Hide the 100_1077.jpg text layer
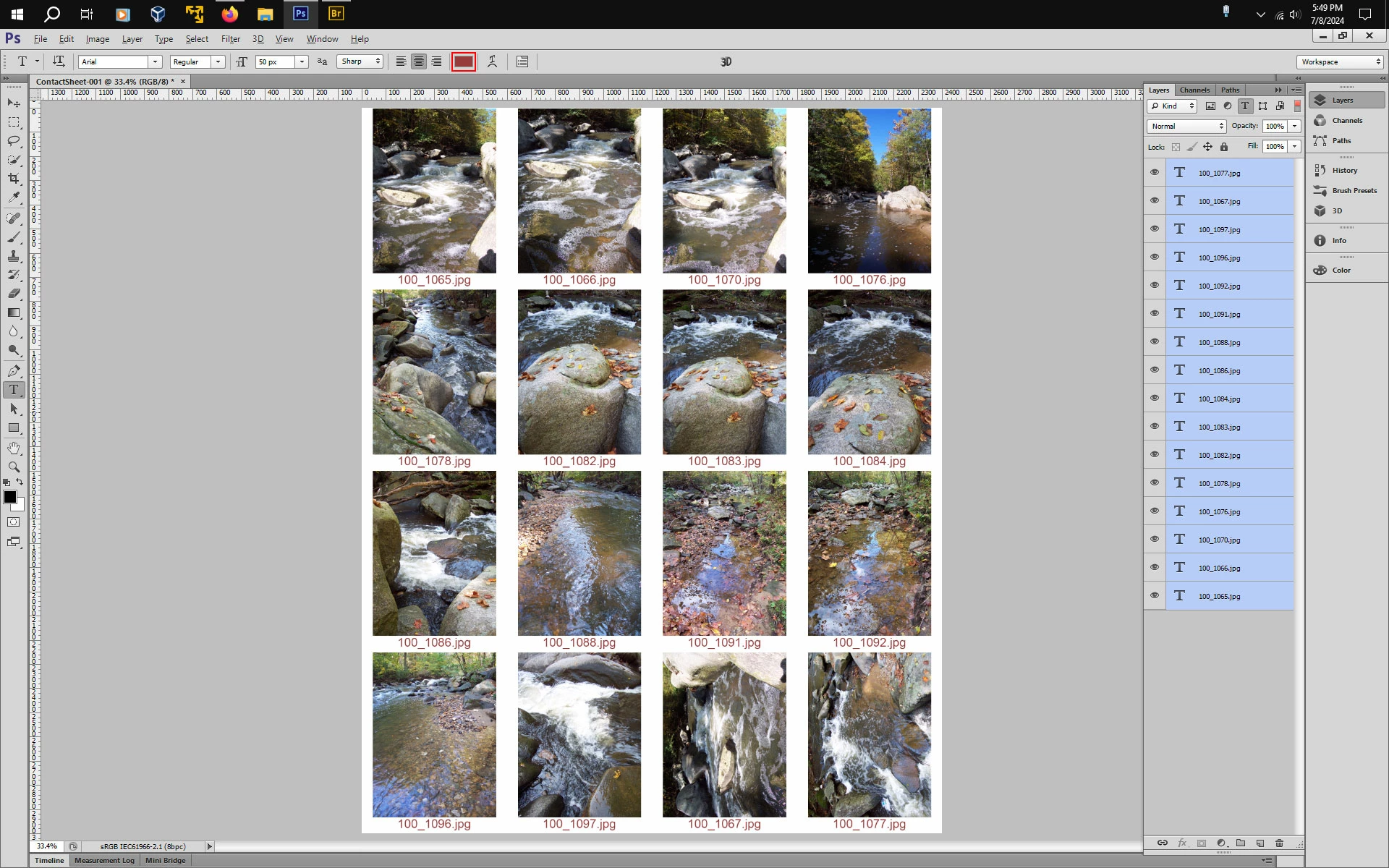 pyautogui.click(x=1155, y=172)
